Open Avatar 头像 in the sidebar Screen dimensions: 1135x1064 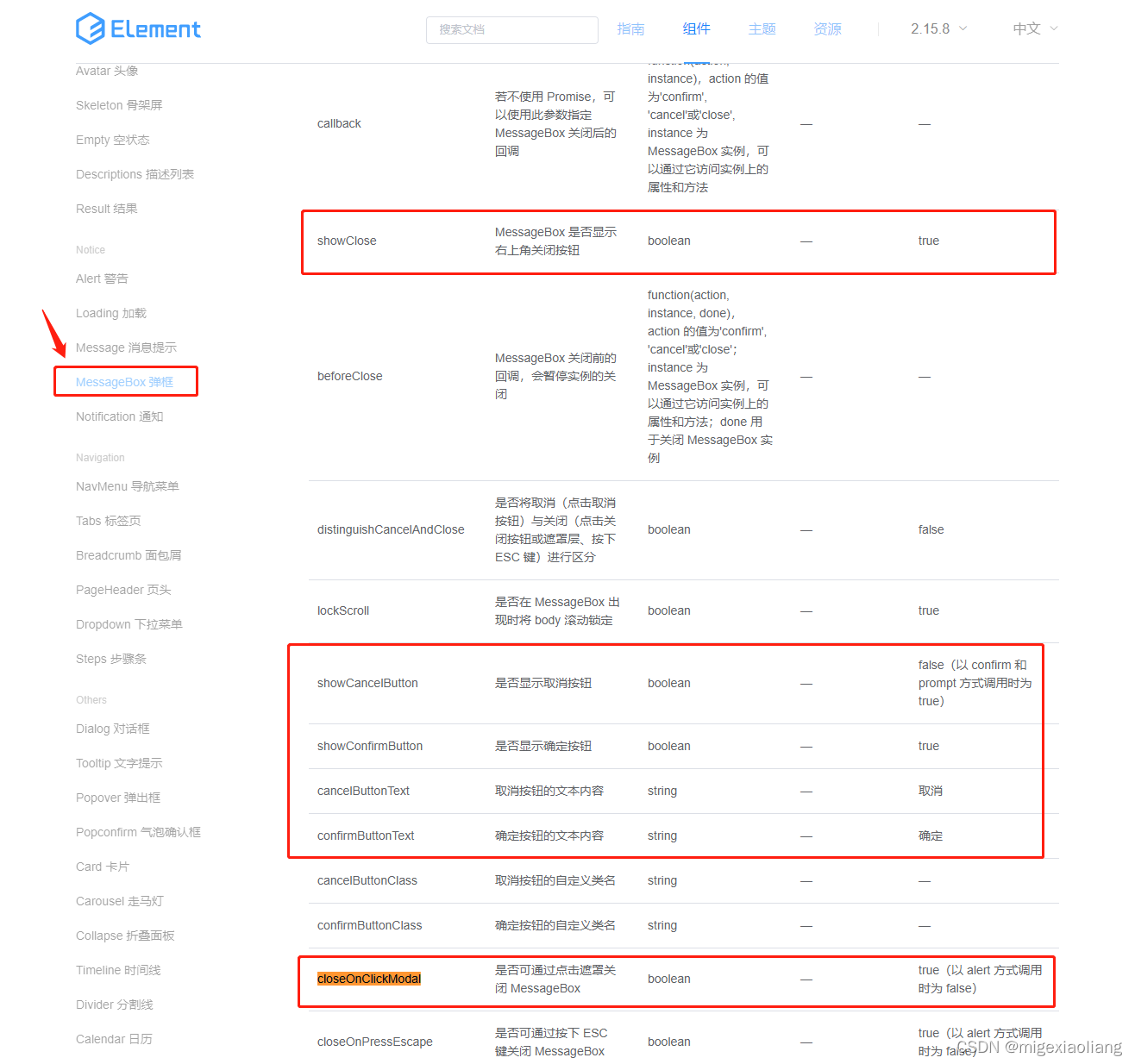(107, 71)
